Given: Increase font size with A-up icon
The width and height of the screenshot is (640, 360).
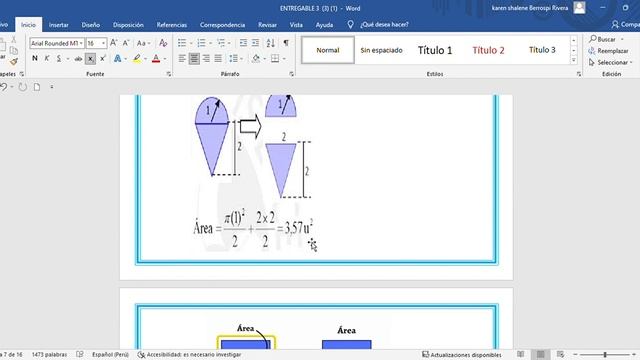Looking at the screenshot, I should coord(114,43).
